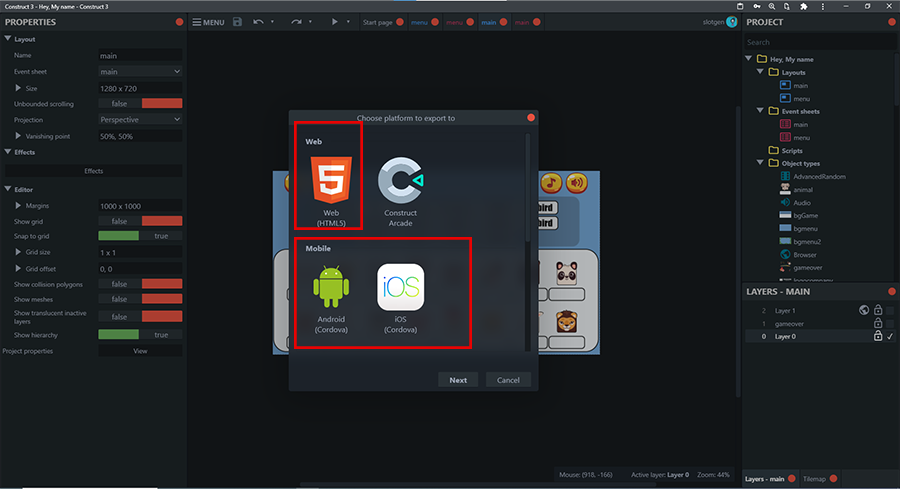This screenshot has height=489, width=900.
Task: Expand the Size property
Action: click(18, 88)
